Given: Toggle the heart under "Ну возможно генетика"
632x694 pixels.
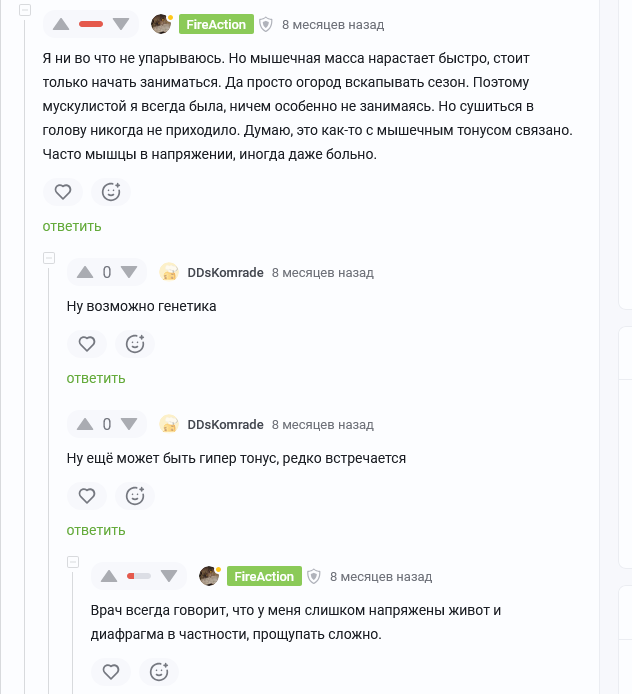Looking at the screenshot, I should [x=87, y=344].
